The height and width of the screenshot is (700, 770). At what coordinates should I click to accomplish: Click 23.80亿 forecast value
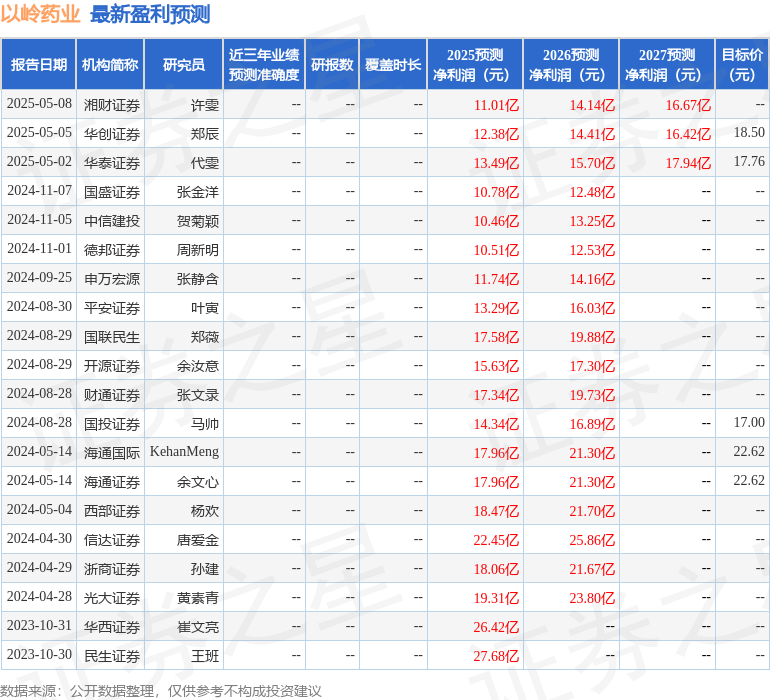tap(592, 597)
